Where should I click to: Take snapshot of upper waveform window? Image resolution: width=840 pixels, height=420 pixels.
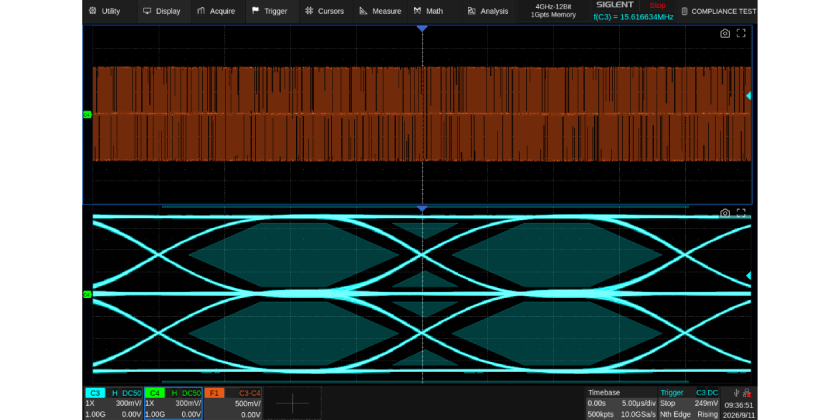[725, 34]
